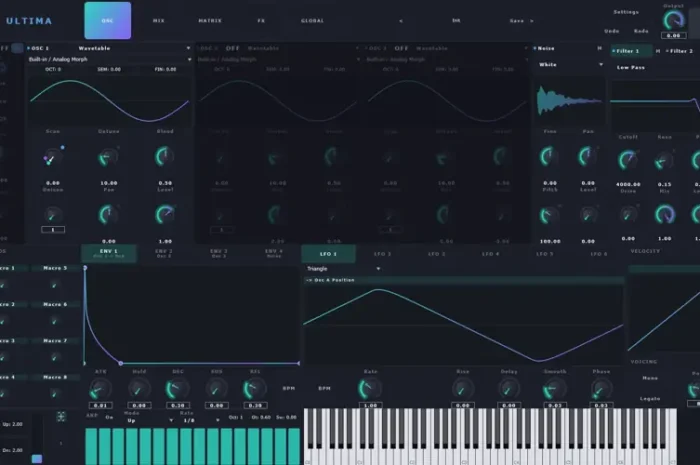Click the preset name display
700x465 pixels.
pyautogui.click(x=456, y=21)
